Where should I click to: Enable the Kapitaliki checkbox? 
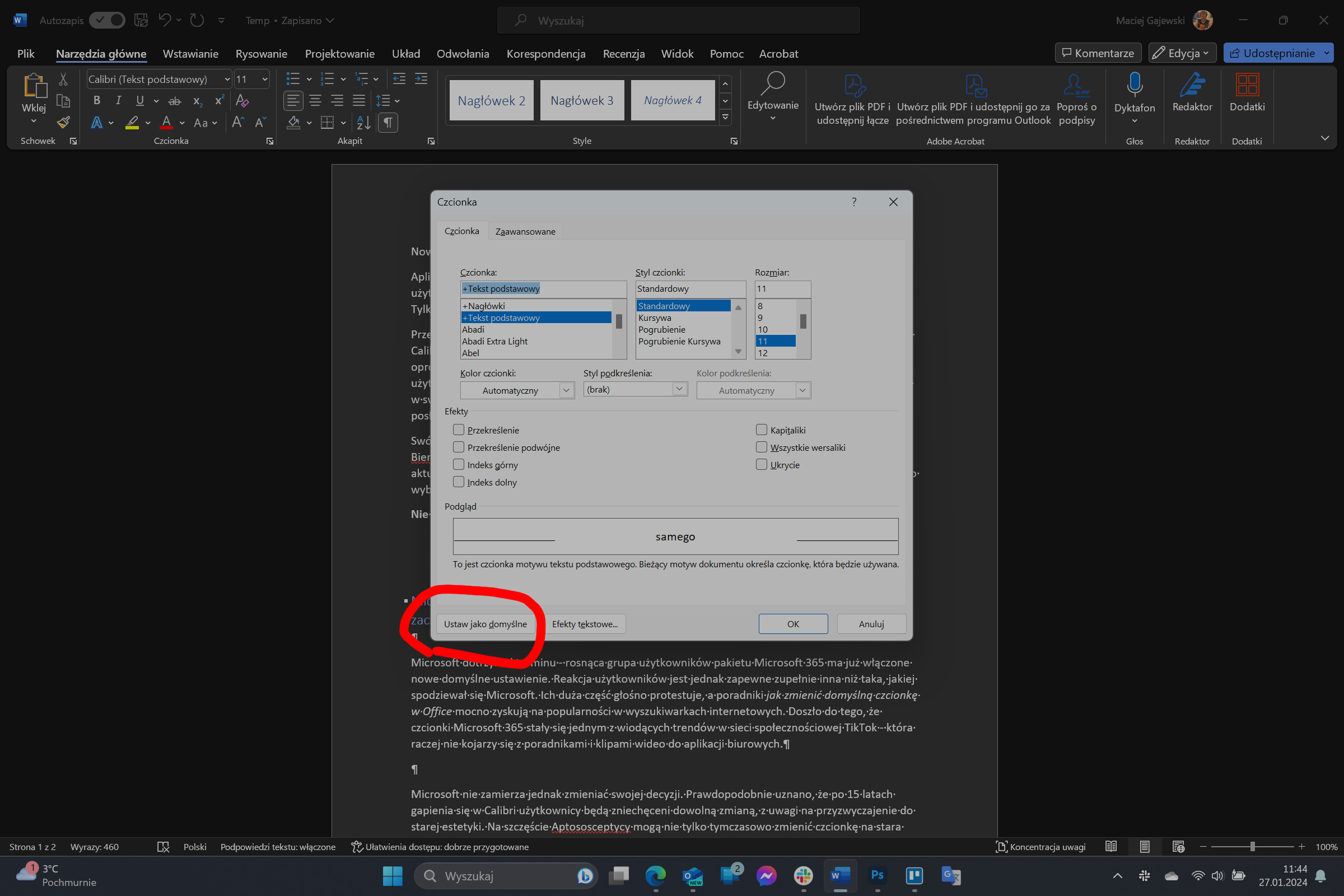point(761,430)
